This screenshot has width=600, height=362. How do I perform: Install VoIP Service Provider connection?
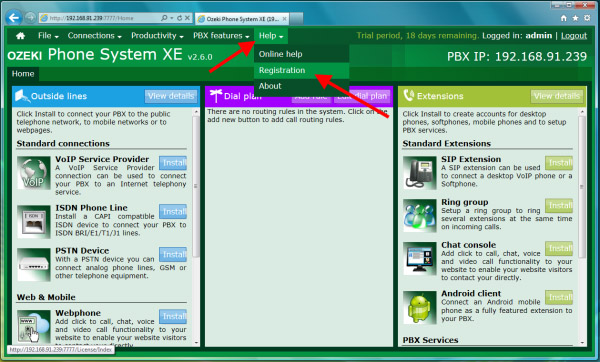tap(173, 163)
